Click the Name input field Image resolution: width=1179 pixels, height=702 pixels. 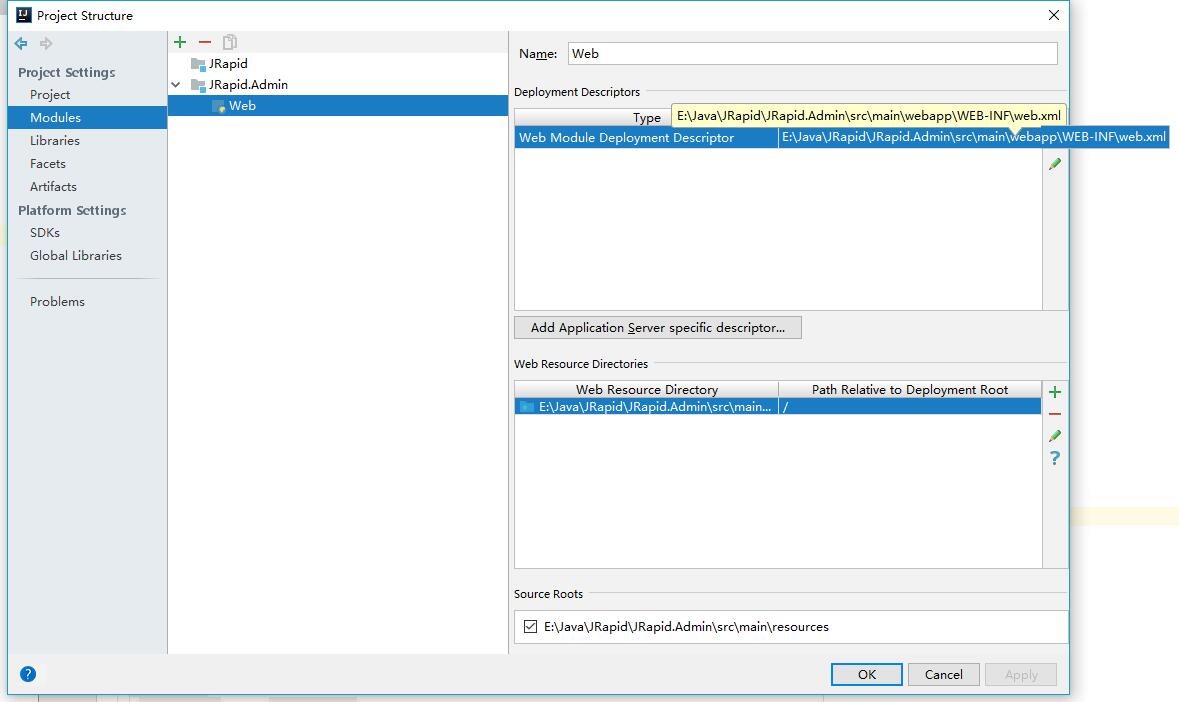click(x=812, y=53)
